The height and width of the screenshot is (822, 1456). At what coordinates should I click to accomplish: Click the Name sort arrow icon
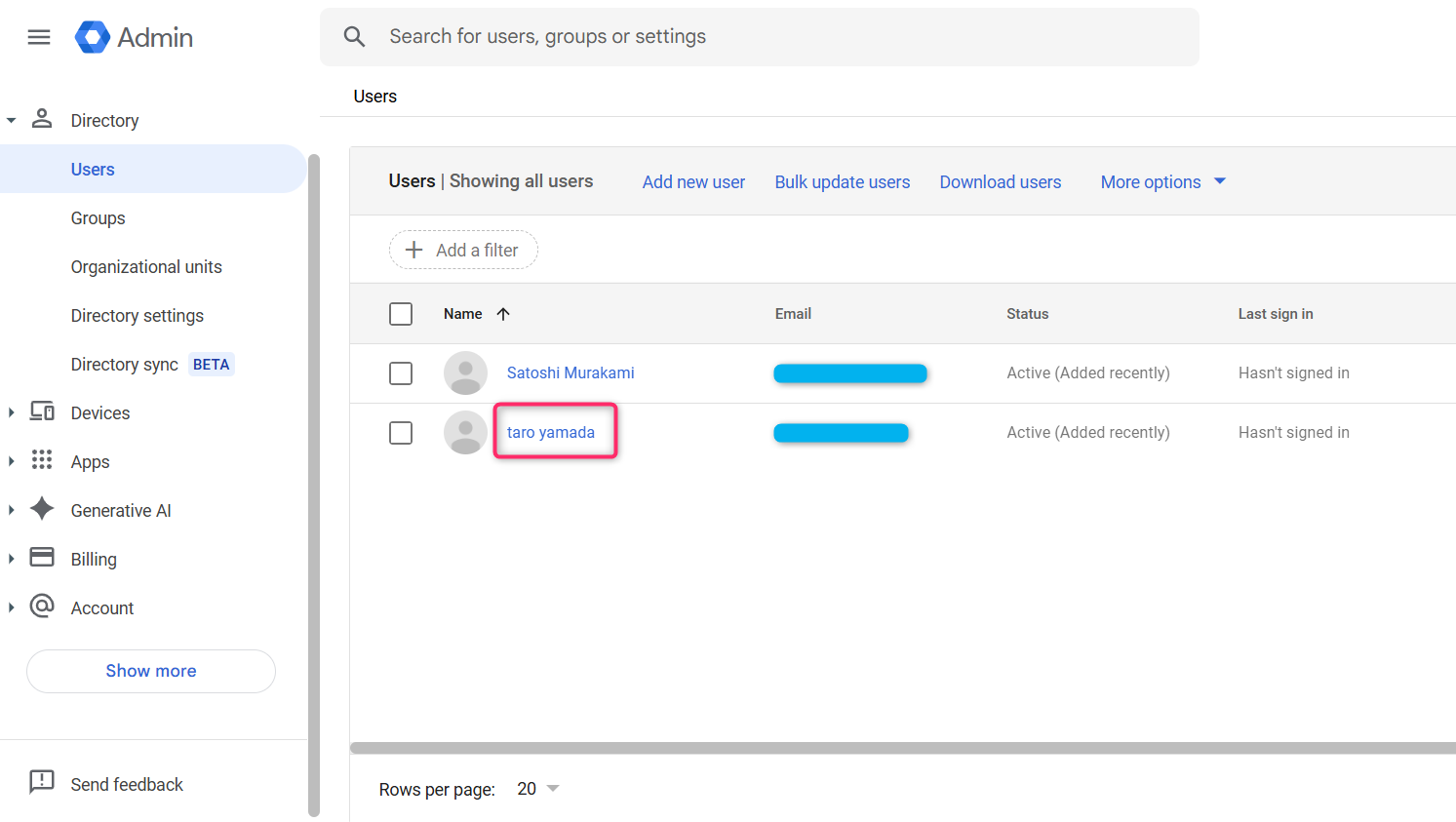503,314
